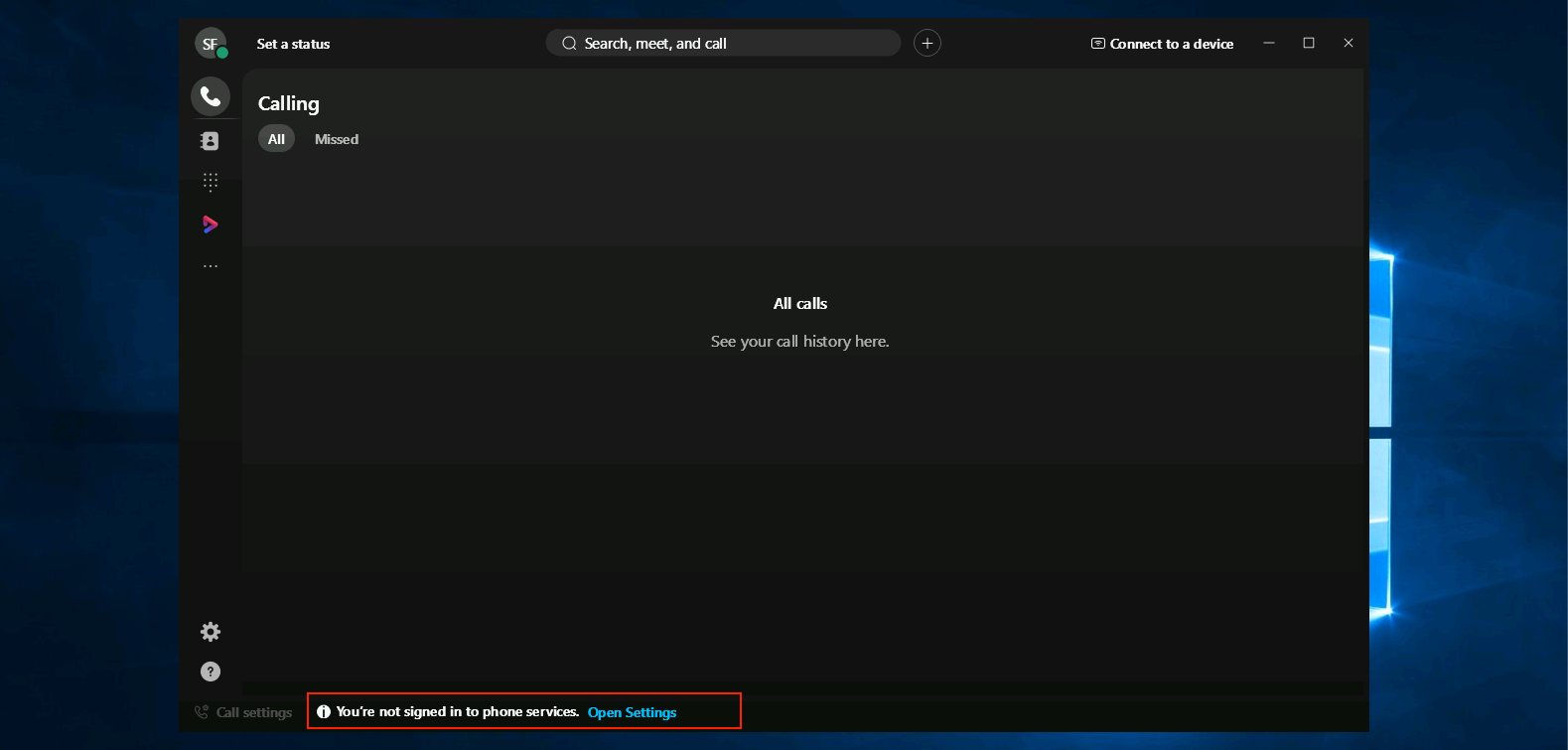Click the colorful Vidcast arrow icon

(x=210, y=225)
